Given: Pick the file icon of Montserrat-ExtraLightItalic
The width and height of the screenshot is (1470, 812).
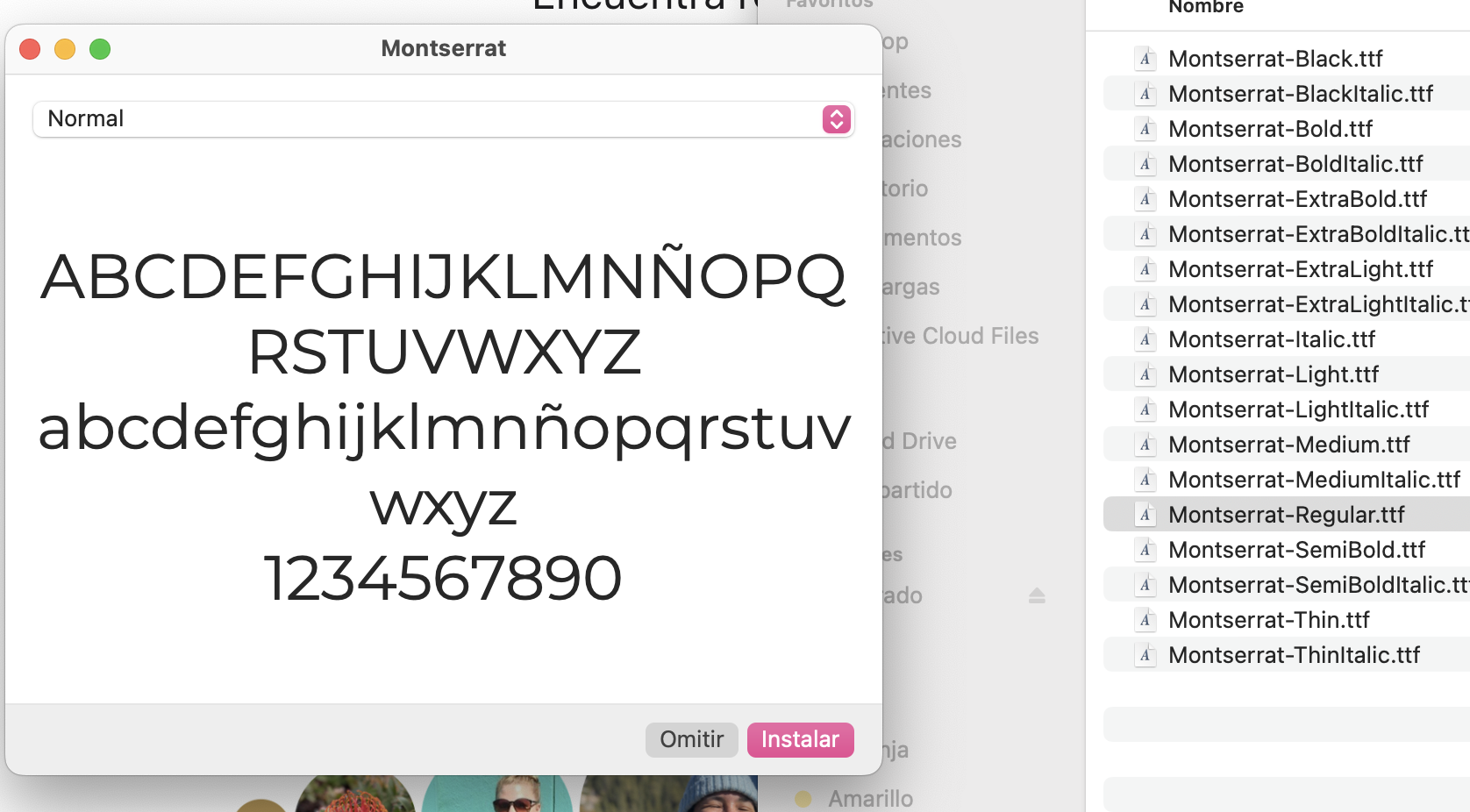Looking at the screenshot, I should click(x=1145, y=304).
